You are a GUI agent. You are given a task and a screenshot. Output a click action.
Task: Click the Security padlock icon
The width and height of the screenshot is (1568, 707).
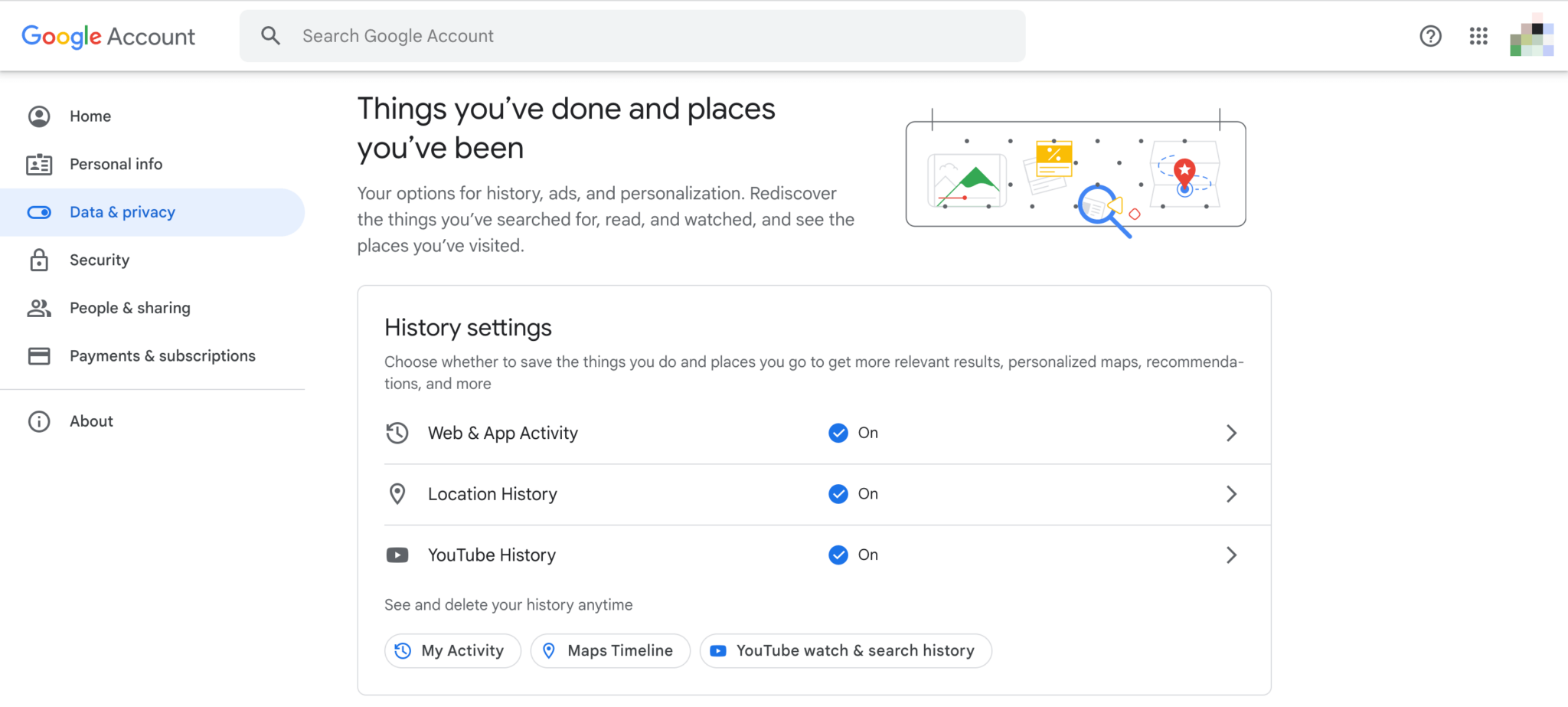39,260
